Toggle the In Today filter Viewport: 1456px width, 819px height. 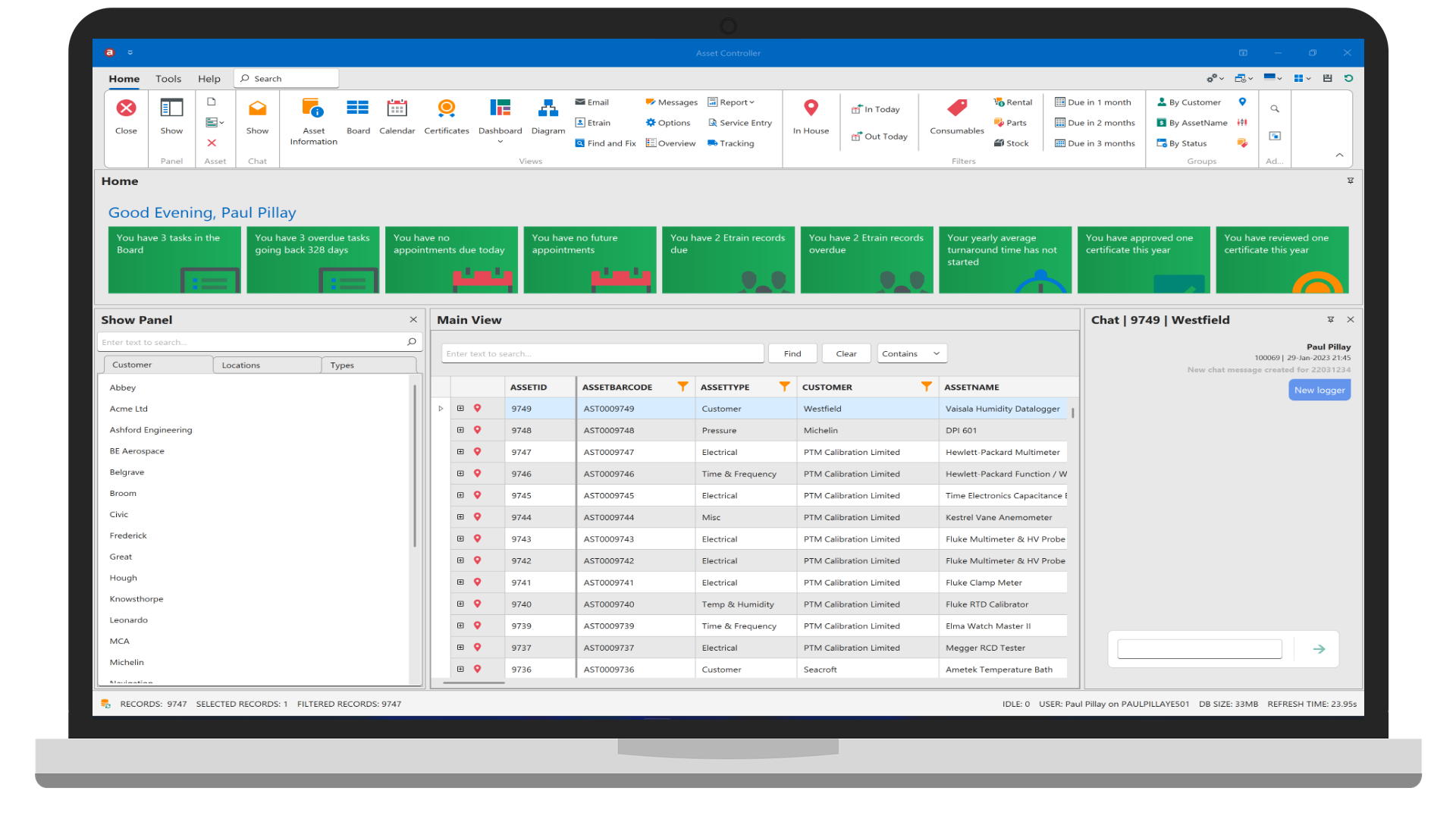[x=876, y=108]
